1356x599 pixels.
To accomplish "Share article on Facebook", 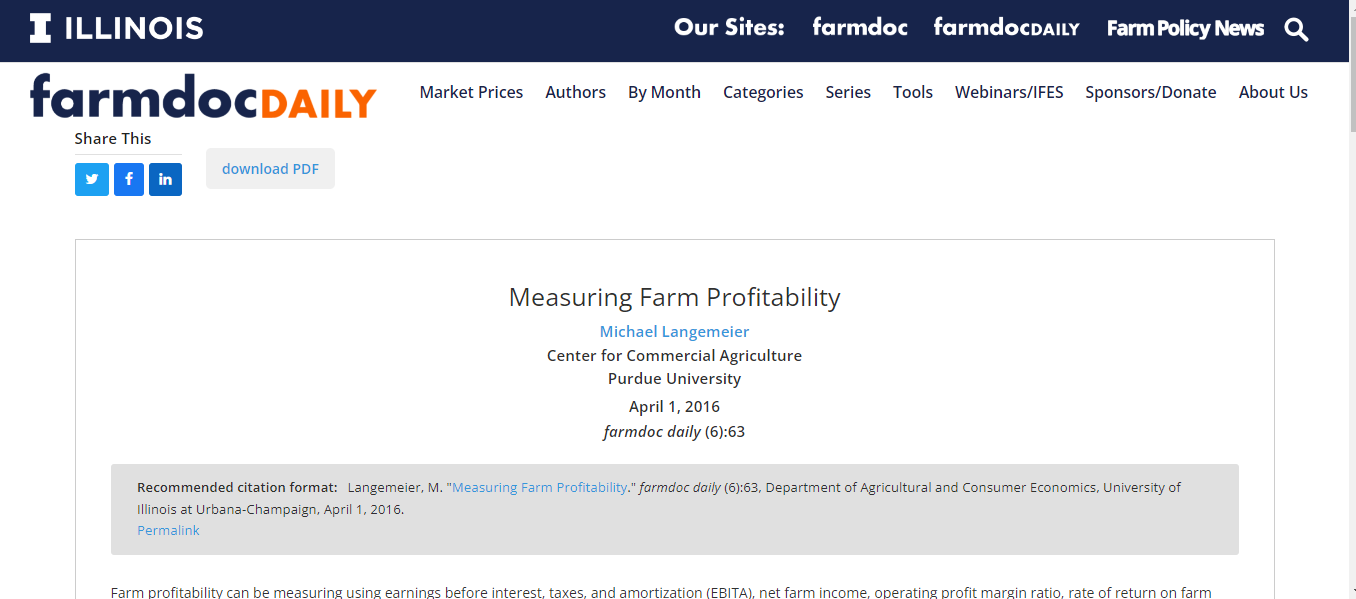I will click(x=129, y=179).
